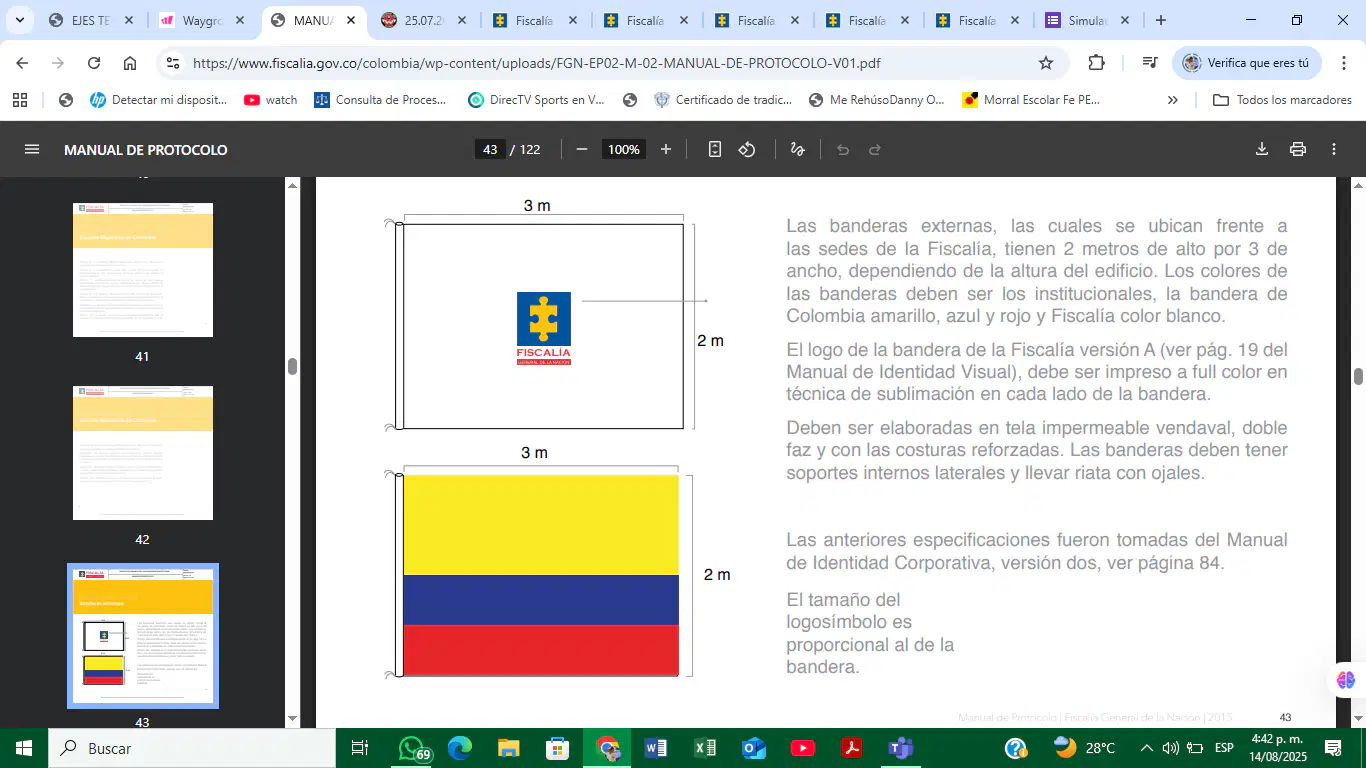The width and height of the screenshot is (1366, 768).
Task: Open the DirecTV Sports bookmark
Action: tap(537, 100)
